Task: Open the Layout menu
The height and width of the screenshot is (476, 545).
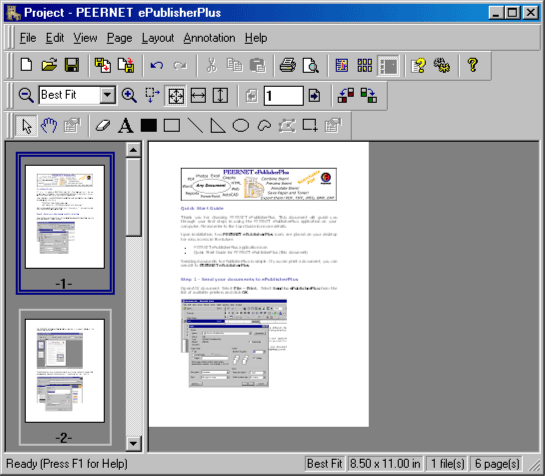Action: pyautogui.click(x=157, y=38)
